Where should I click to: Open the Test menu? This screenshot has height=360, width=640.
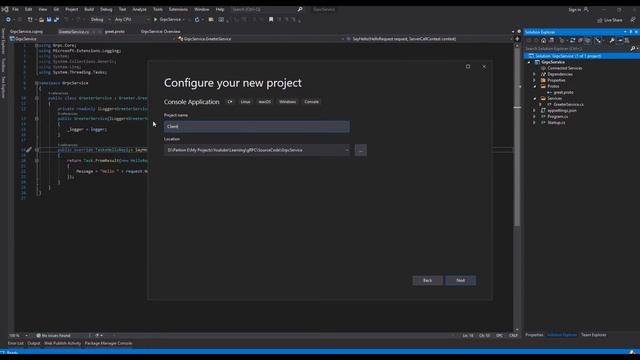[122, 9]
